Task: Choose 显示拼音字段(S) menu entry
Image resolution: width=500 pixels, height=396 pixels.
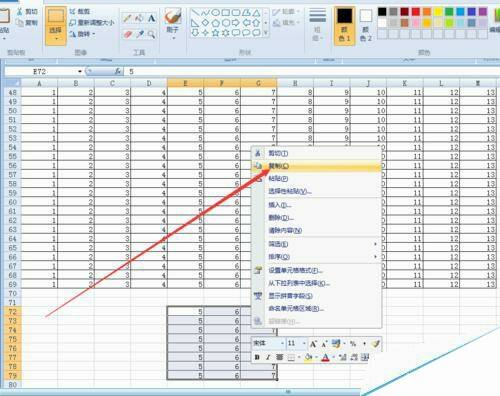Action: click(316, 296)
